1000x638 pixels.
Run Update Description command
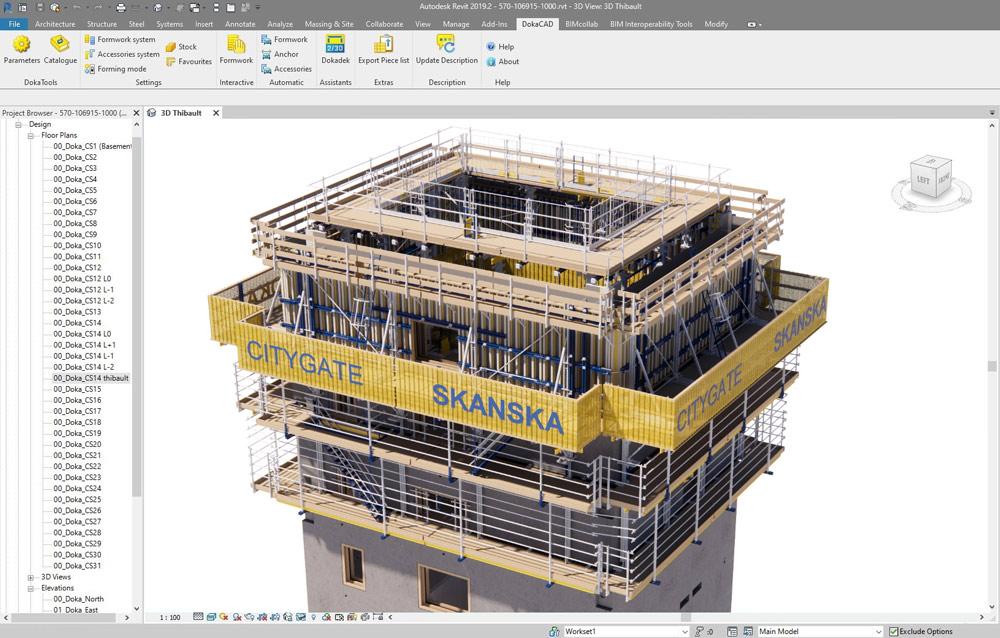(446, 49)
